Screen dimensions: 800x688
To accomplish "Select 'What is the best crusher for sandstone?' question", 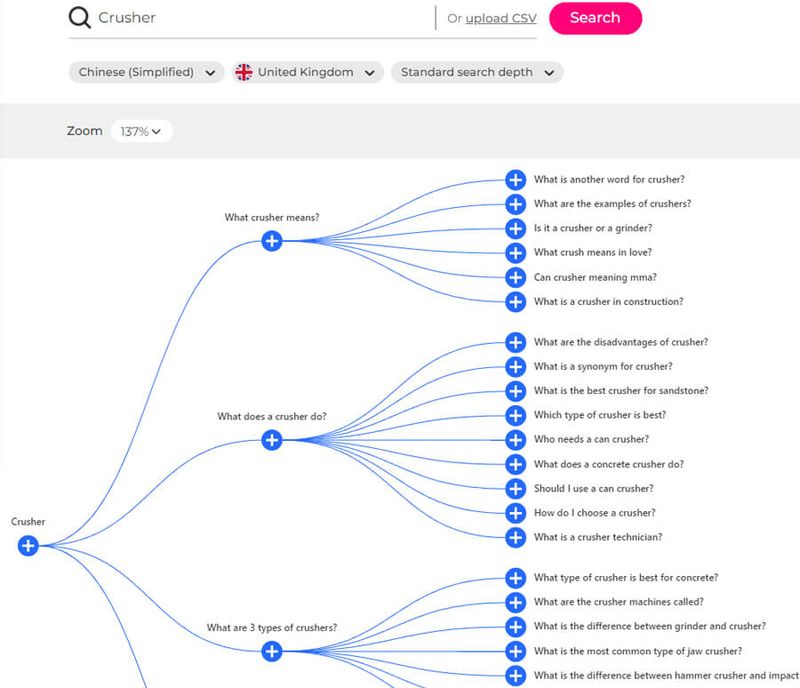I will pos(621,390).
